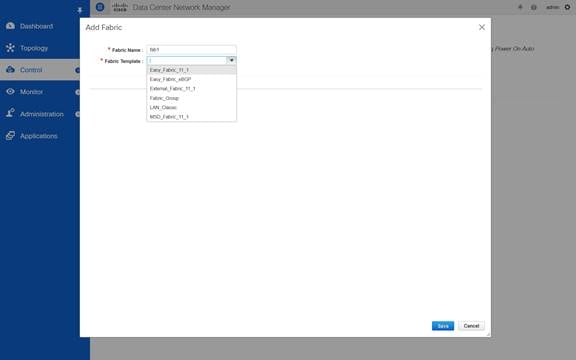Click the admin user label

pyautogui.click(x=552, y=7)
